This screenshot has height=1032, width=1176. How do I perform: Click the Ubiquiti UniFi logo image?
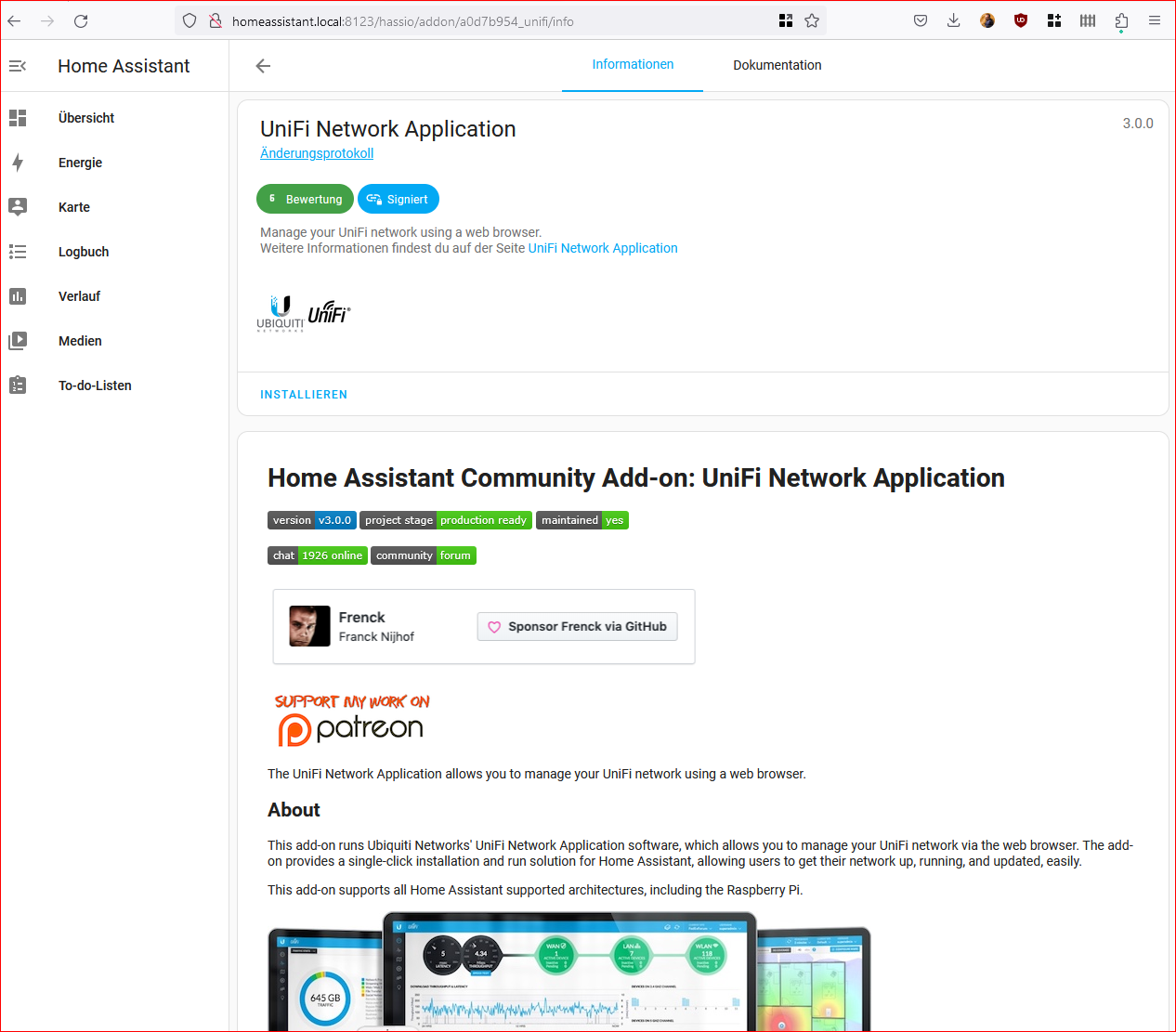304,313
